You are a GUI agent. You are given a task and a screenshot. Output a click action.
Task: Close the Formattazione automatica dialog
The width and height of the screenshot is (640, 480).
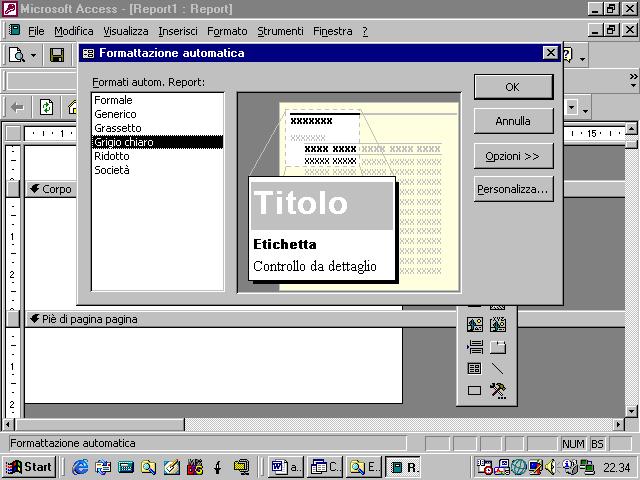point(551,53)
